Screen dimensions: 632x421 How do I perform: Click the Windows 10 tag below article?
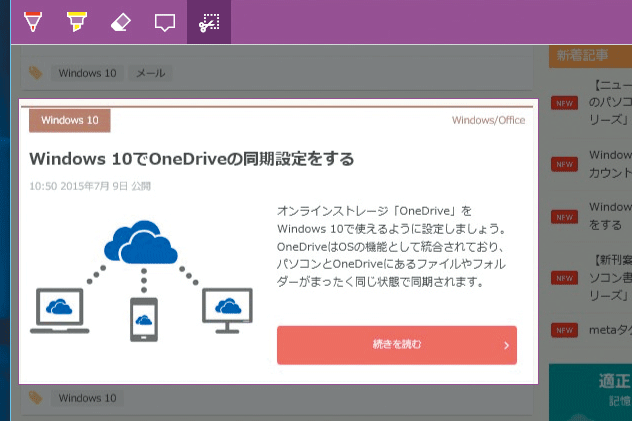click(x=87, y=398)
